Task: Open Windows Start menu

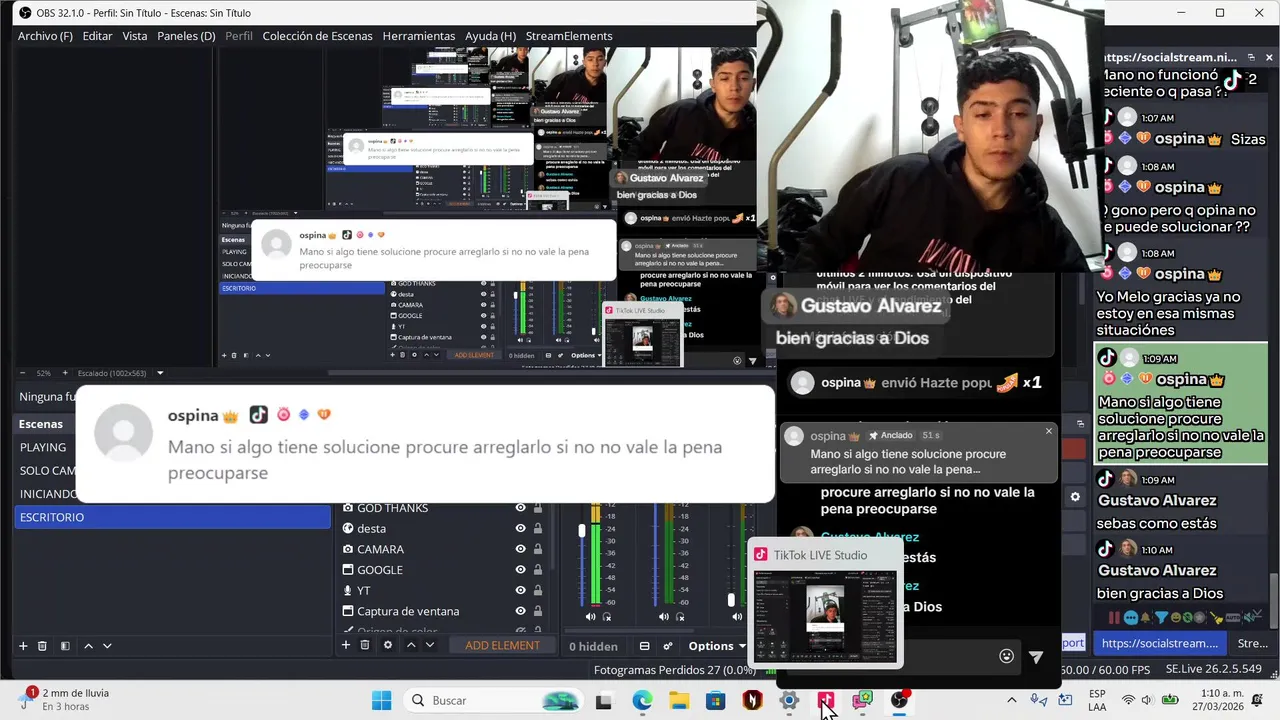Action: (x=381, y=700)
